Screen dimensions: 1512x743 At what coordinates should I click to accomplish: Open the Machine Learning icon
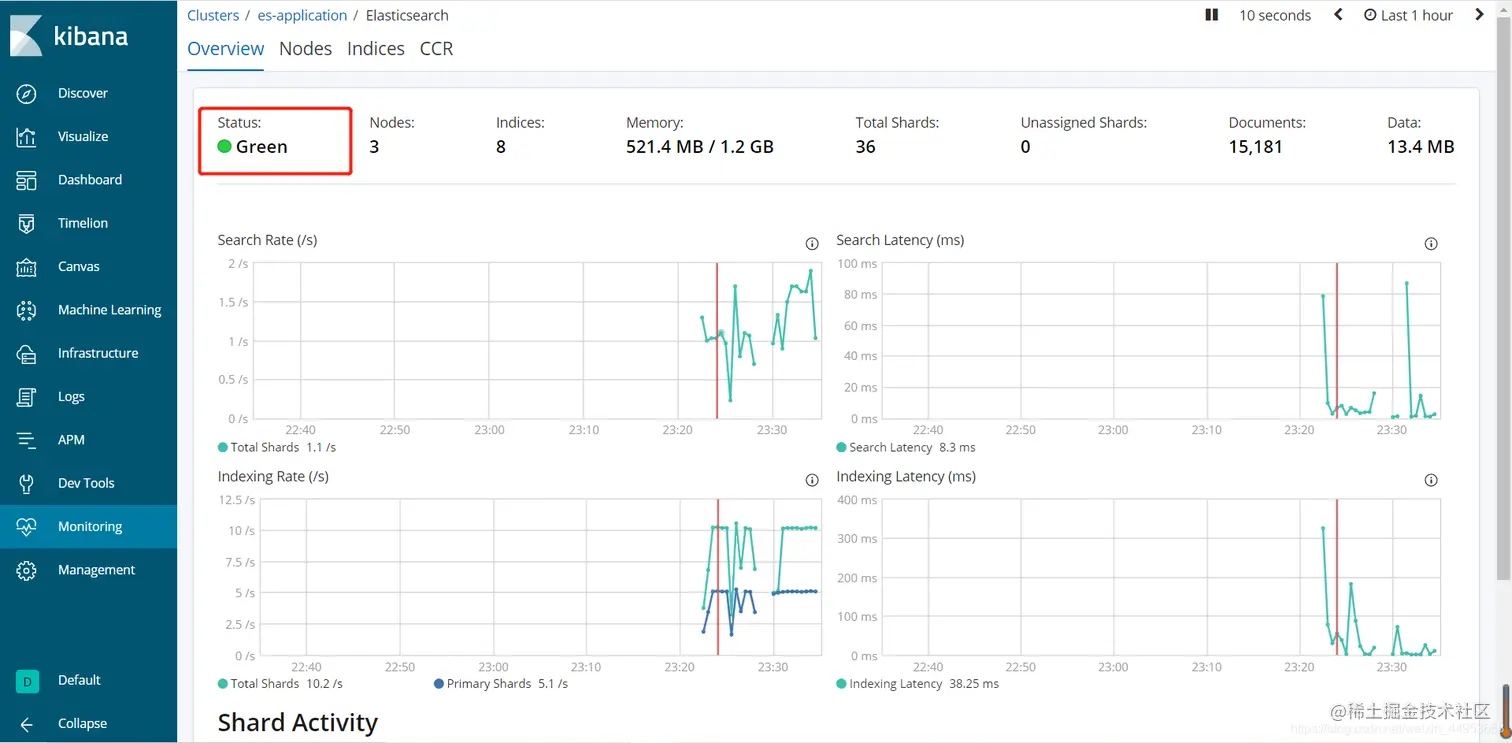(27, 310)
